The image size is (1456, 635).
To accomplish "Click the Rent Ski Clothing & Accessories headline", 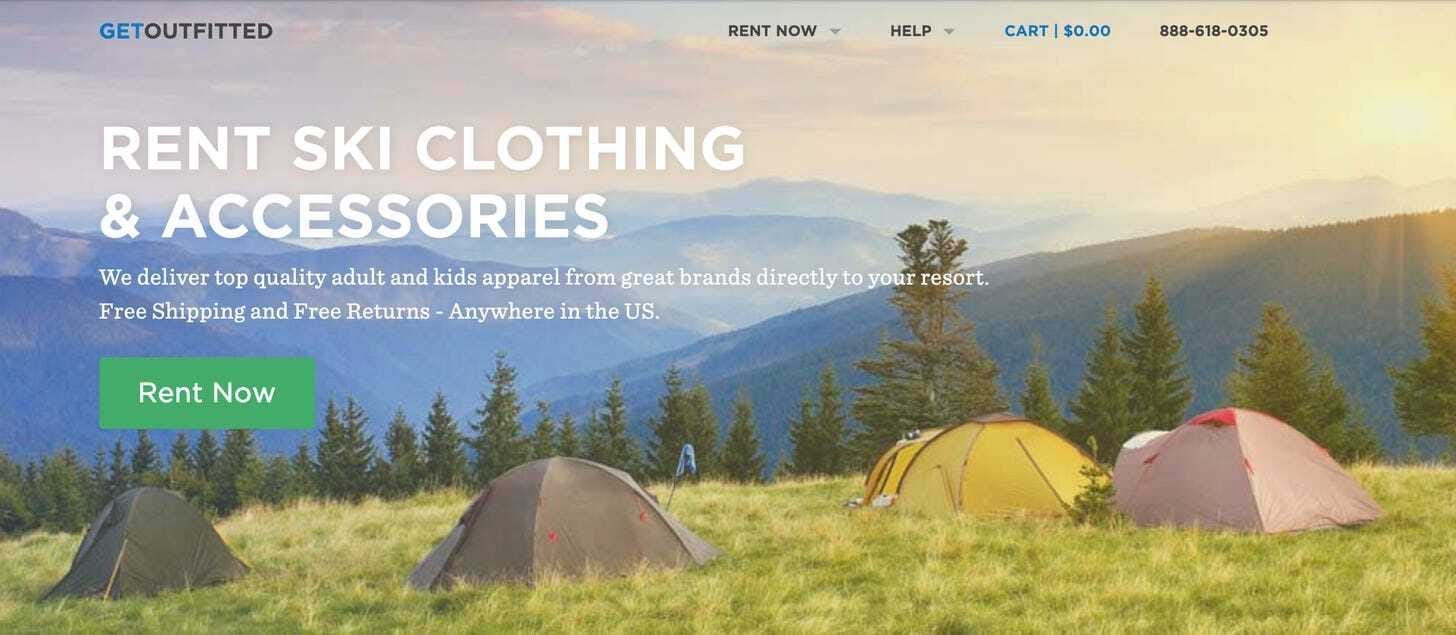I will [x=422, y=181].
